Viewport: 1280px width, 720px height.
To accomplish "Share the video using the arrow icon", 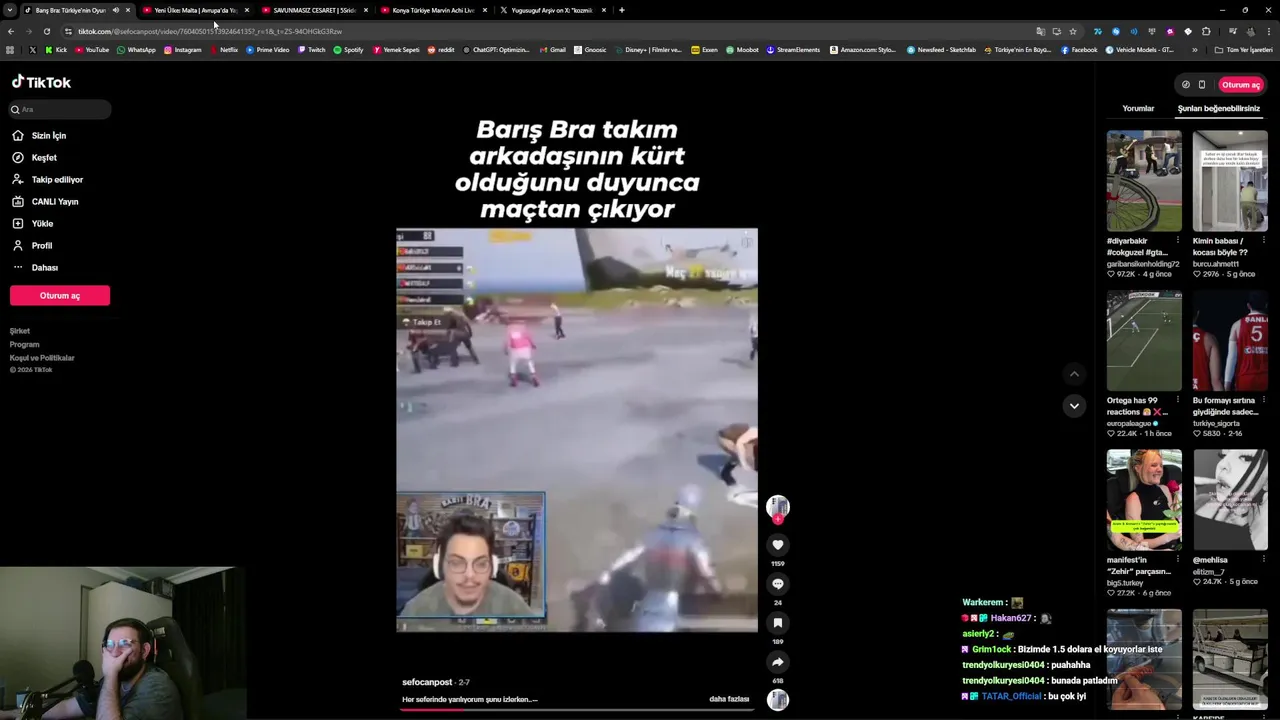I will coord(778,662).
